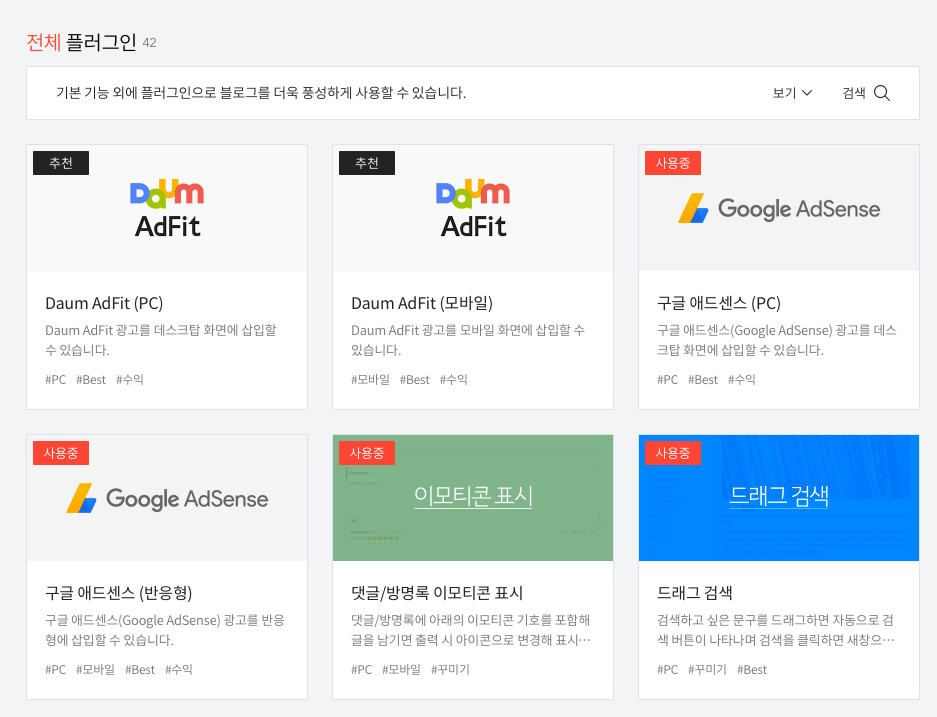937x717 pixels.
Task: Open the 구글 애드센스 (PC) plugin title
Action: coord(719,304)
